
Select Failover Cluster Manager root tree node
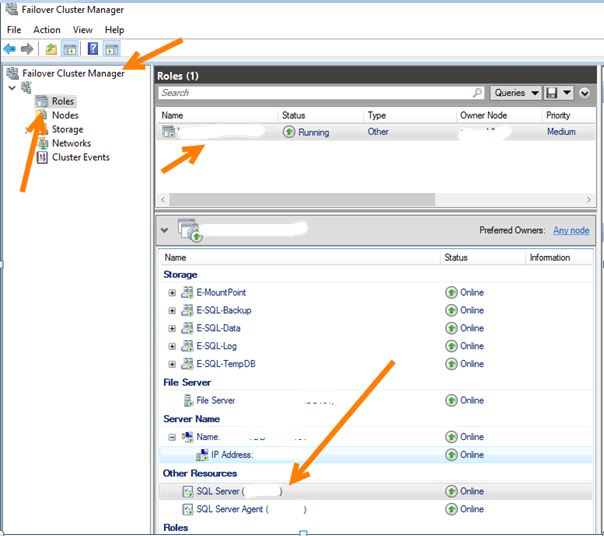pos(73,73)
